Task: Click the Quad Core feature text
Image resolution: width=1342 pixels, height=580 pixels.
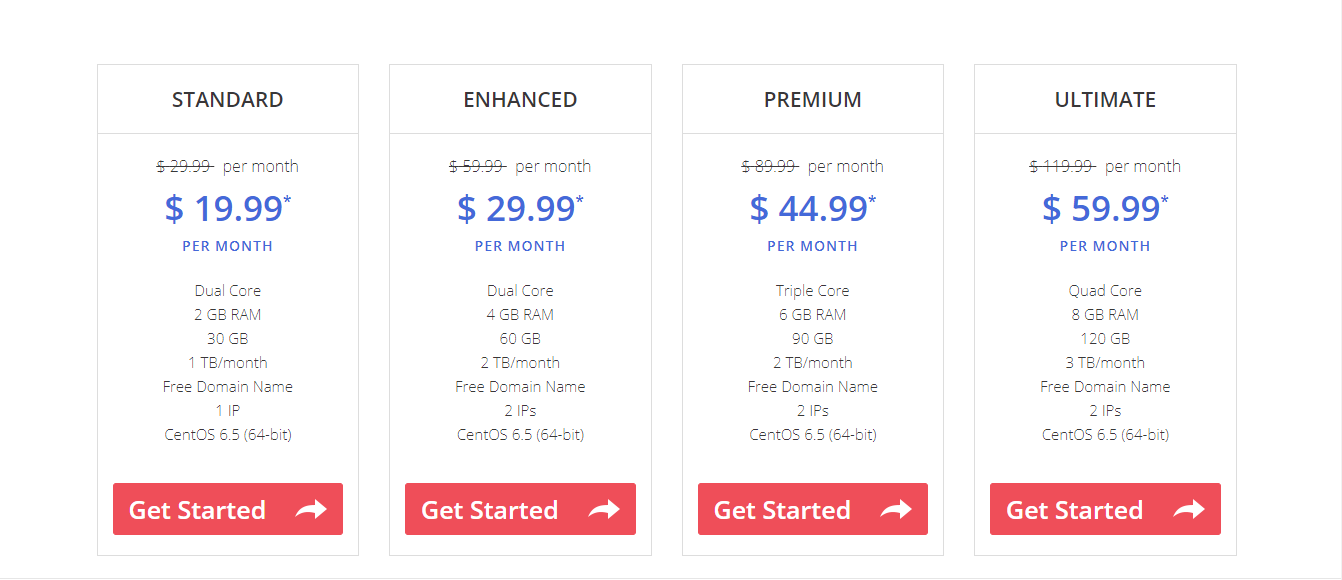Action: 1105,291
